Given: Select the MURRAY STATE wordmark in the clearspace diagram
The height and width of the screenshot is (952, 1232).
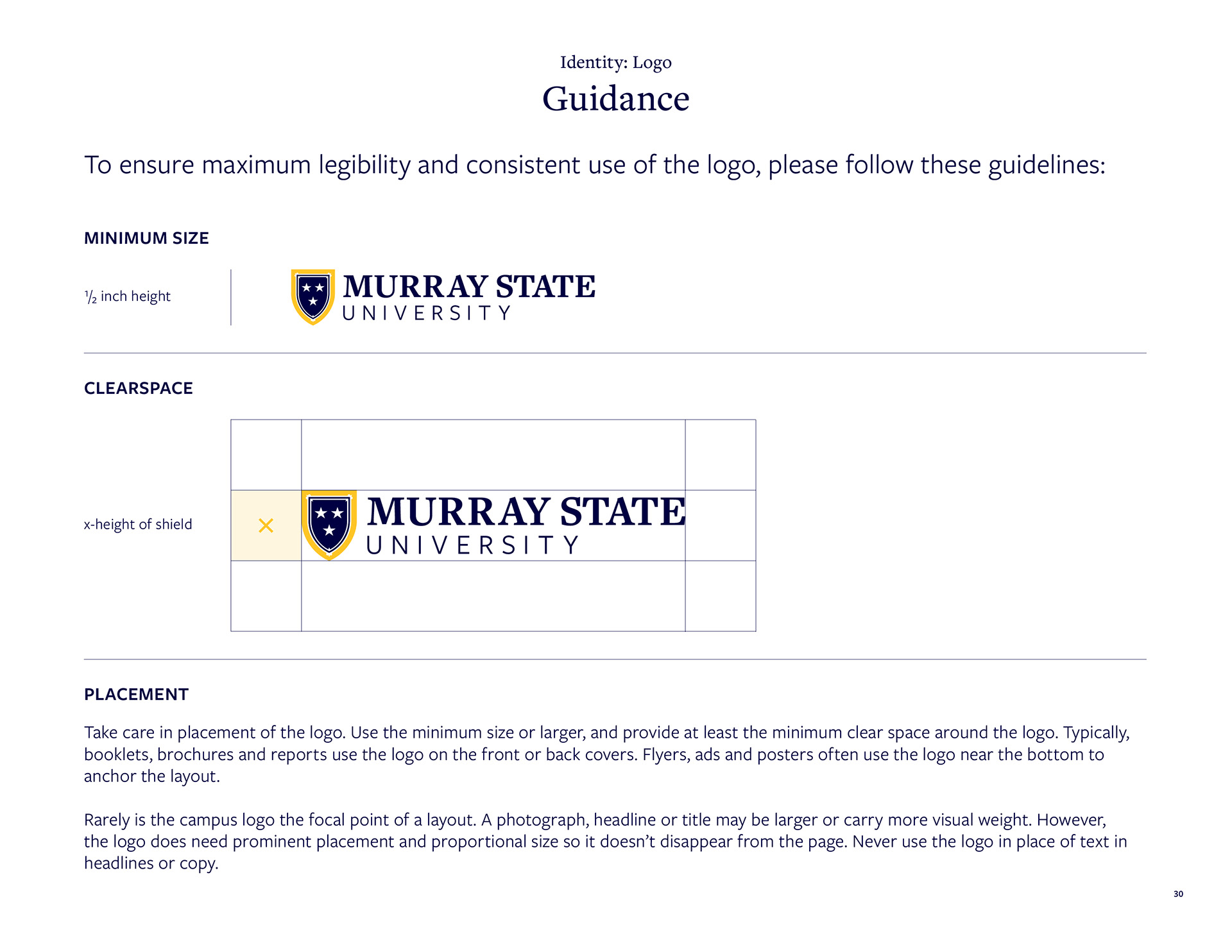Looking at the screenshot, I should coord(526,511).
